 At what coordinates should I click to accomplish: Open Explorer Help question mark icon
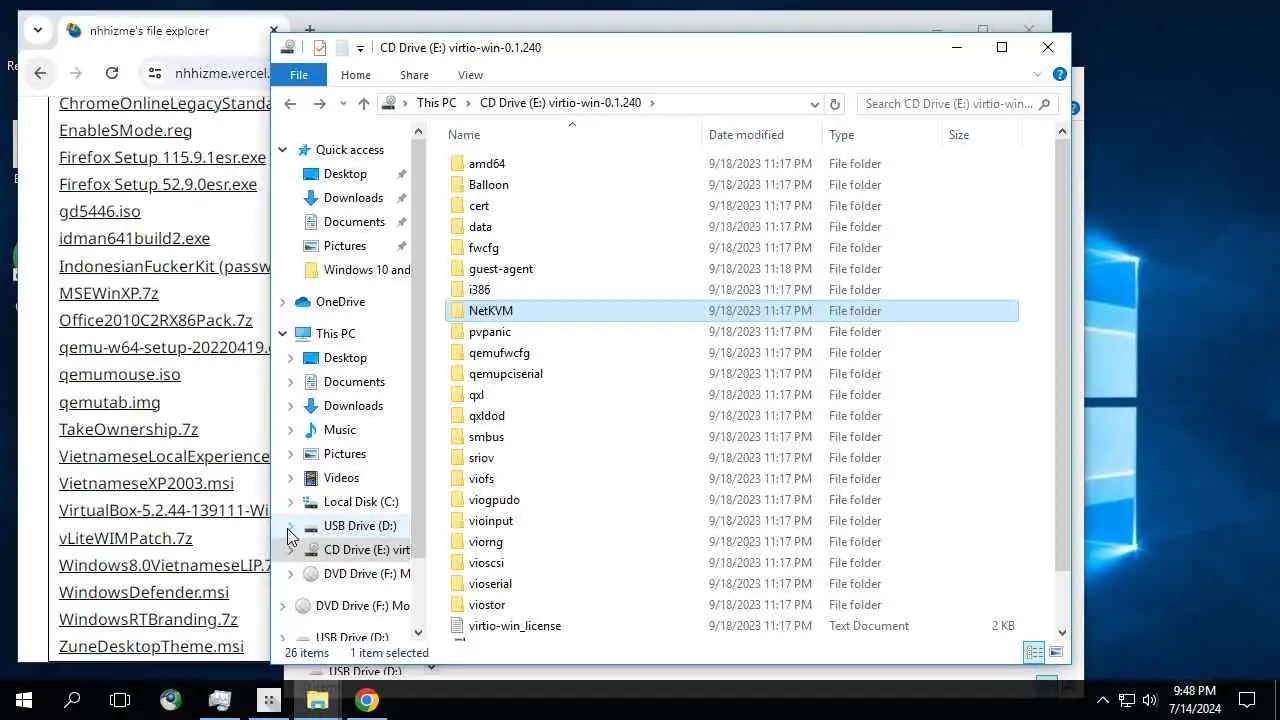tap(1059, 74)
